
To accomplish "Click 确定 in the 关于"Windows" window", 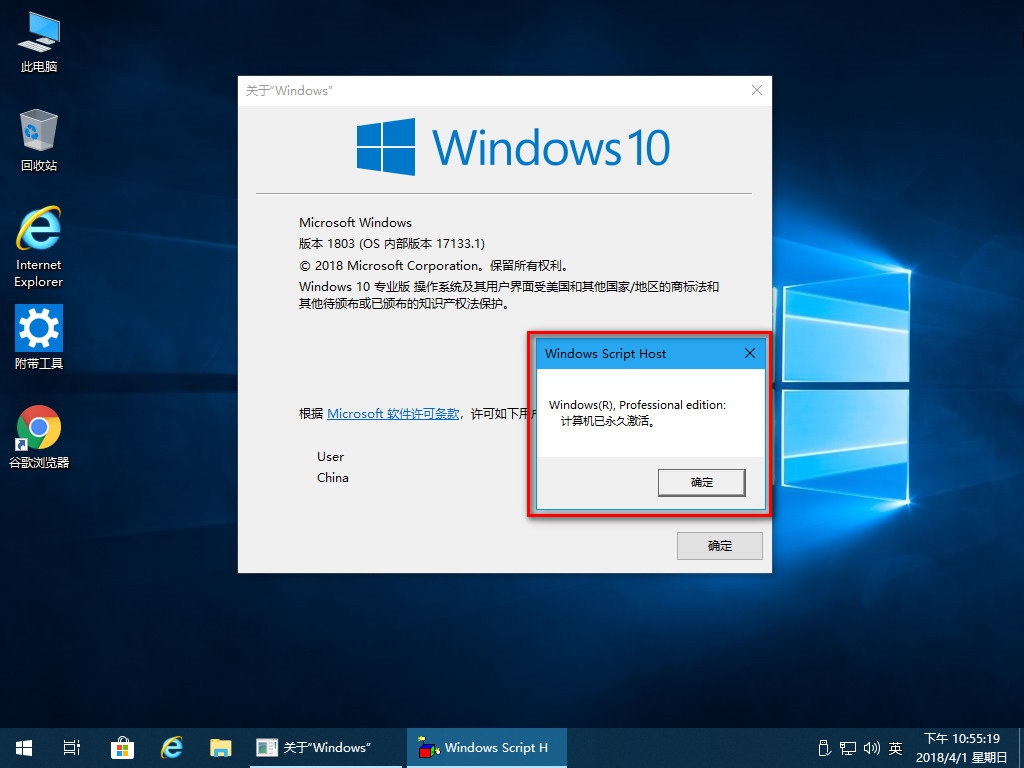I will pyautogui.click(x=720, y=546).
